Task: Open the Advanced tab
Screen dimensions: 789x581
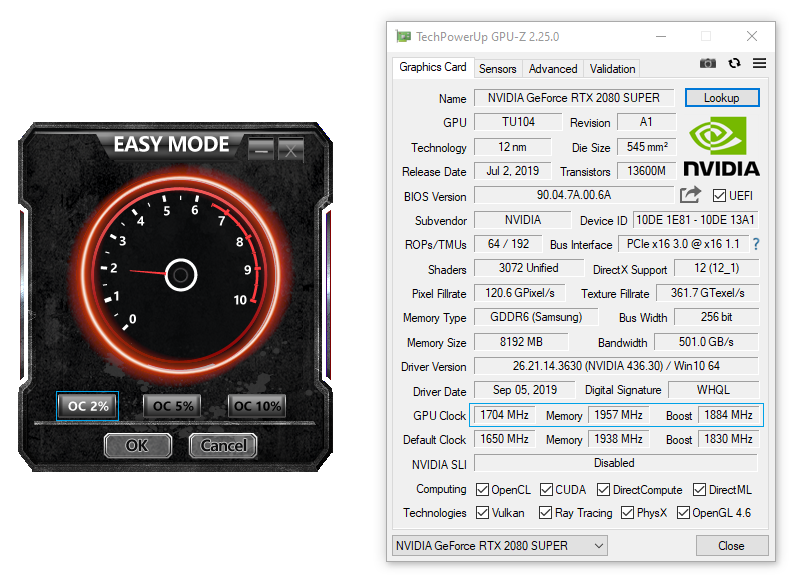Action: (553, 68)
